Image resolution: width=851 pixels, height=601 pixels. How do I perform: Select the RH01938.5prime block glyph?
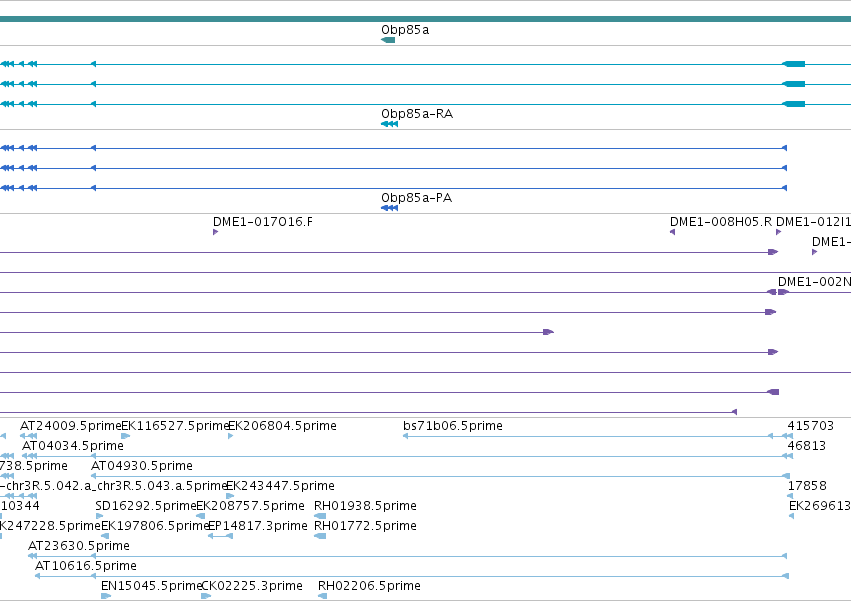(x=320, y=516)
